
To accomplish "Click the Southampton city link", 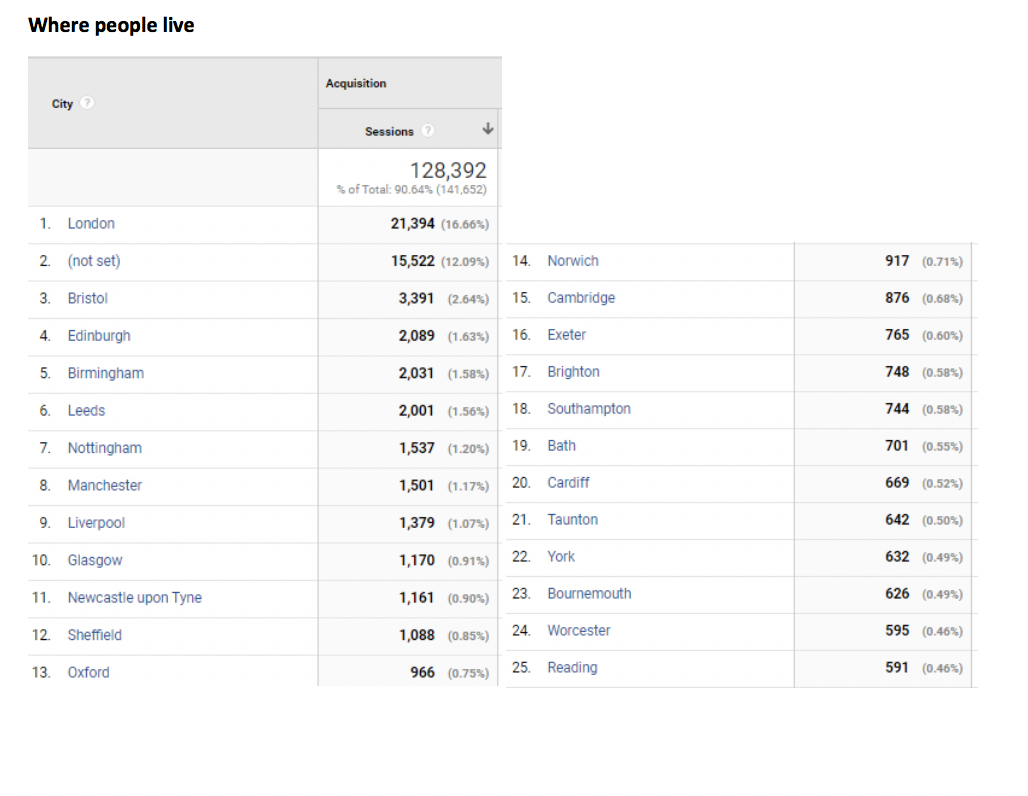I will point(589,409).
